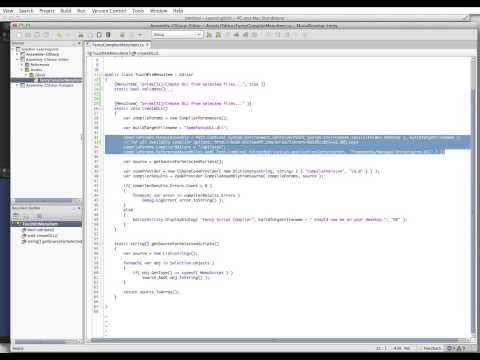Select the Assembly-CSharp project in solution tree
The height and width of the screenshot is (360, 480).
point(42,54)
